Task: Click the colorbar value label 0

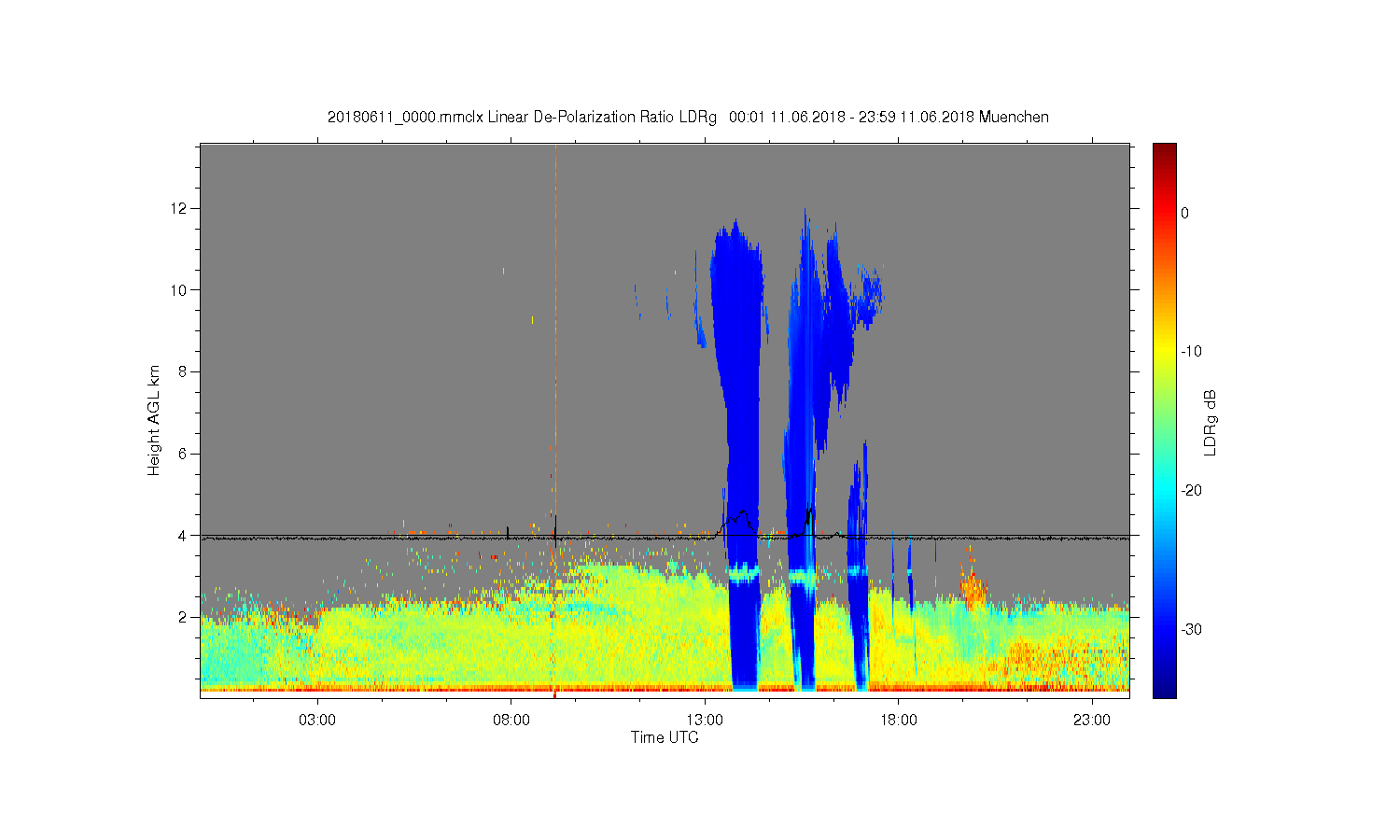Action: [1185, 213]
